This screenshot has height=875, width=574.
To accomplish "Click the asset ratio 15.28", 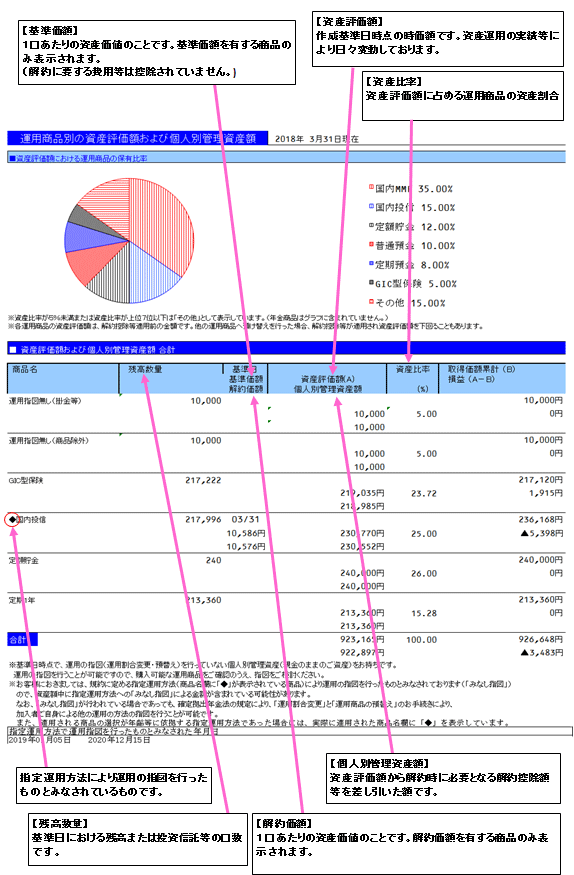I will click(424, 613).
